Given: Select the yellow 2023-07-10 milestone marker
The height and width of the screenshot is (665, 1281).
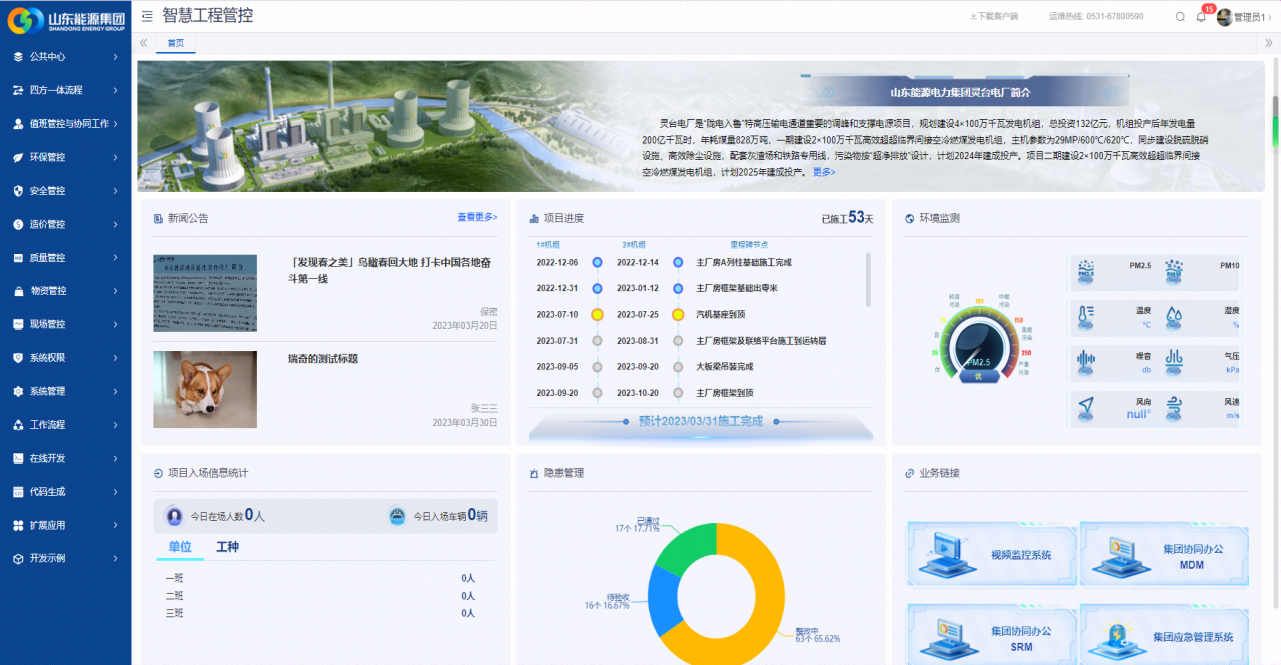Looking at the screenshot, I should click(x=597, y=314).
